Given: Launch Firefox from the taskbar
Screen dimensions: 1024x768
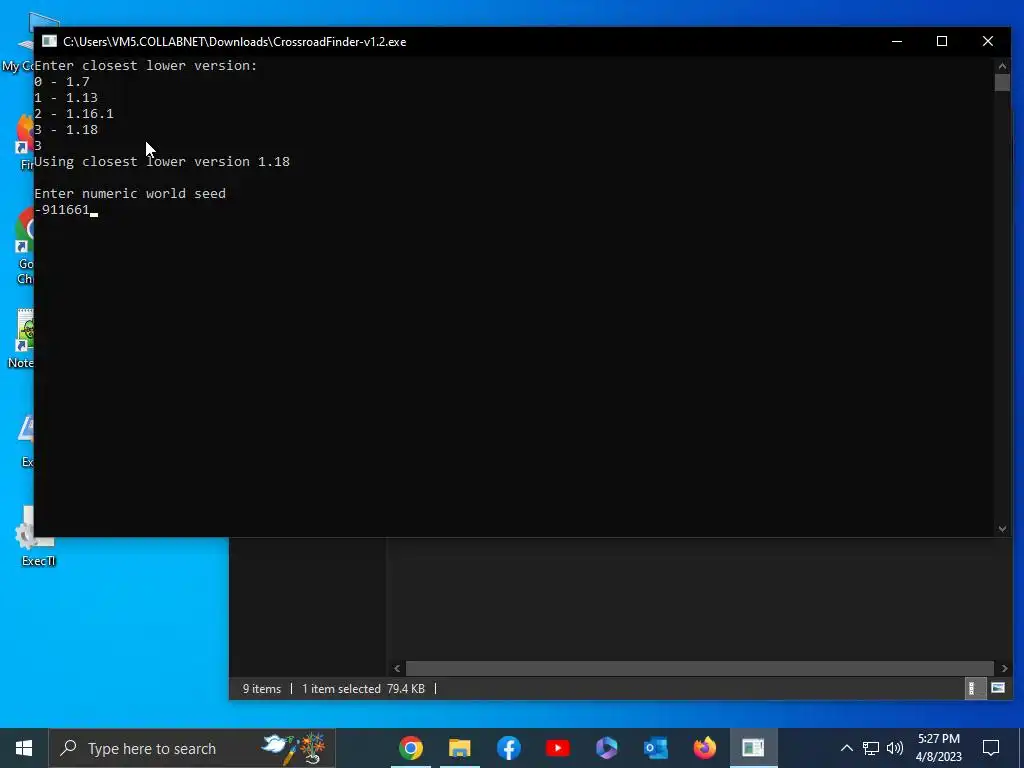Looking at the screenshot, I should pyautogui.click(x=705, y=748).
